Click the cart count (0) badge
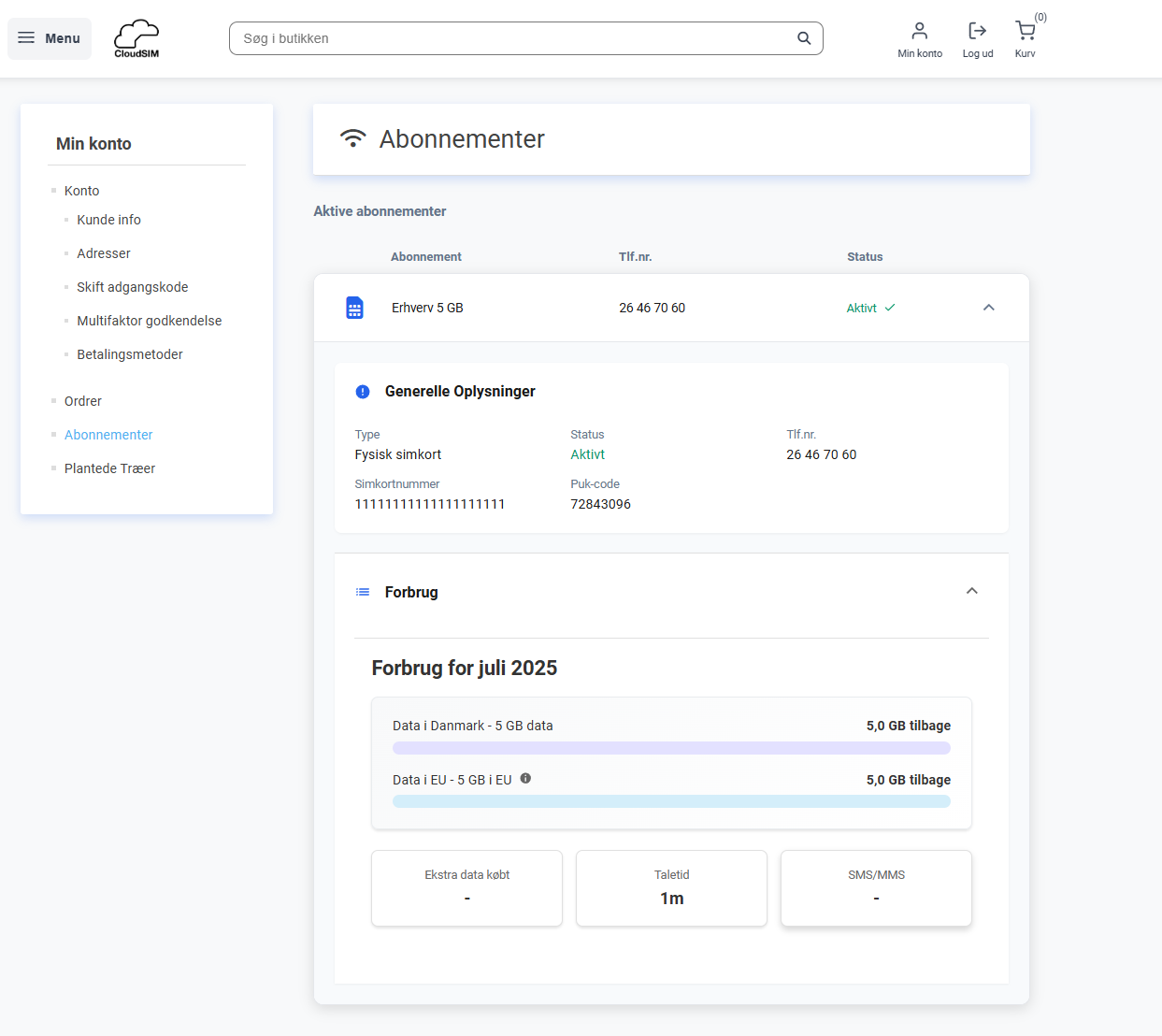Screen dimensions: 1162x1036 [1040, 18]
